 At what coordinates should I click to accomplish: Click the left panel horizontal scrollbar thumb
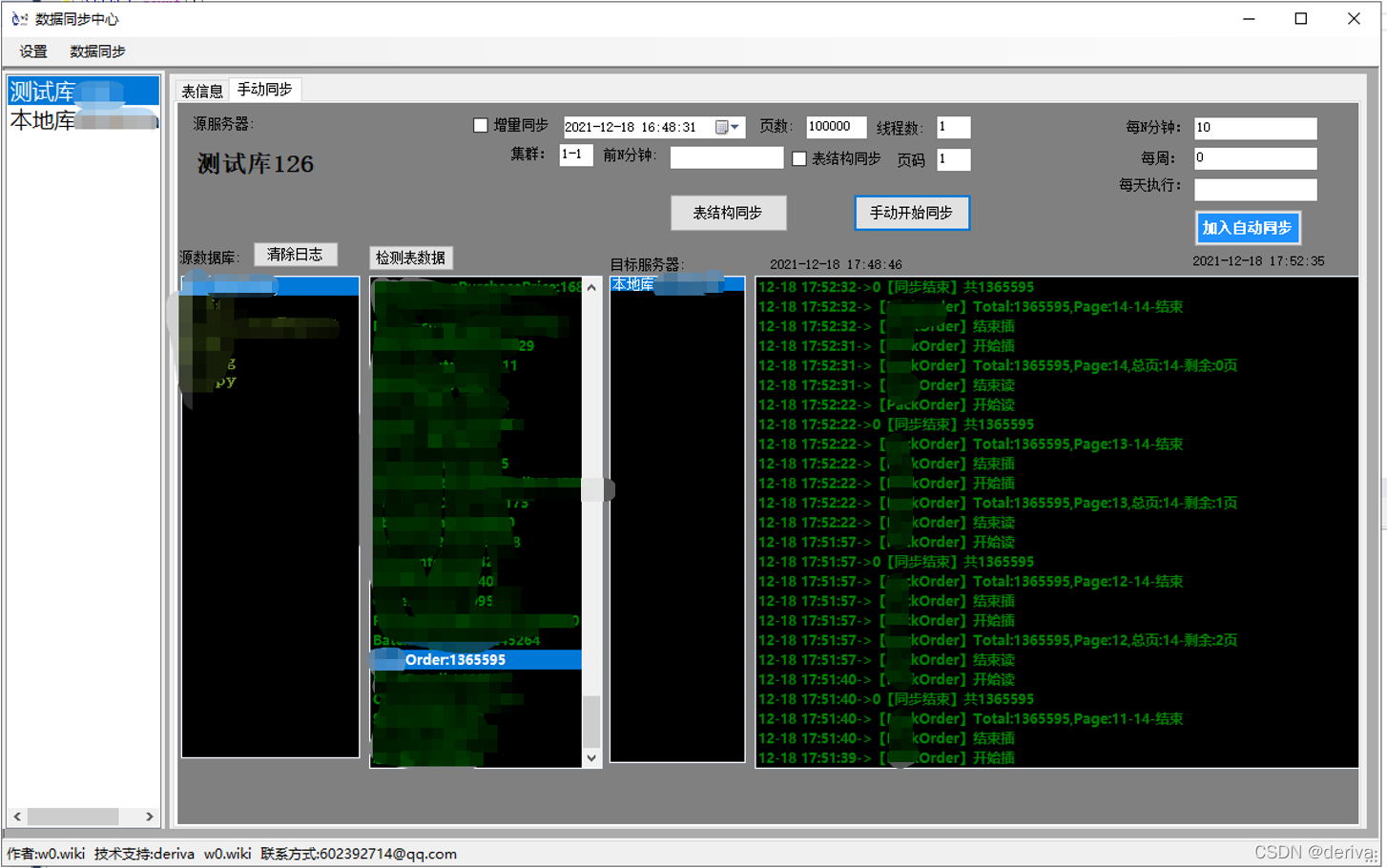click(x=72, y=816)
